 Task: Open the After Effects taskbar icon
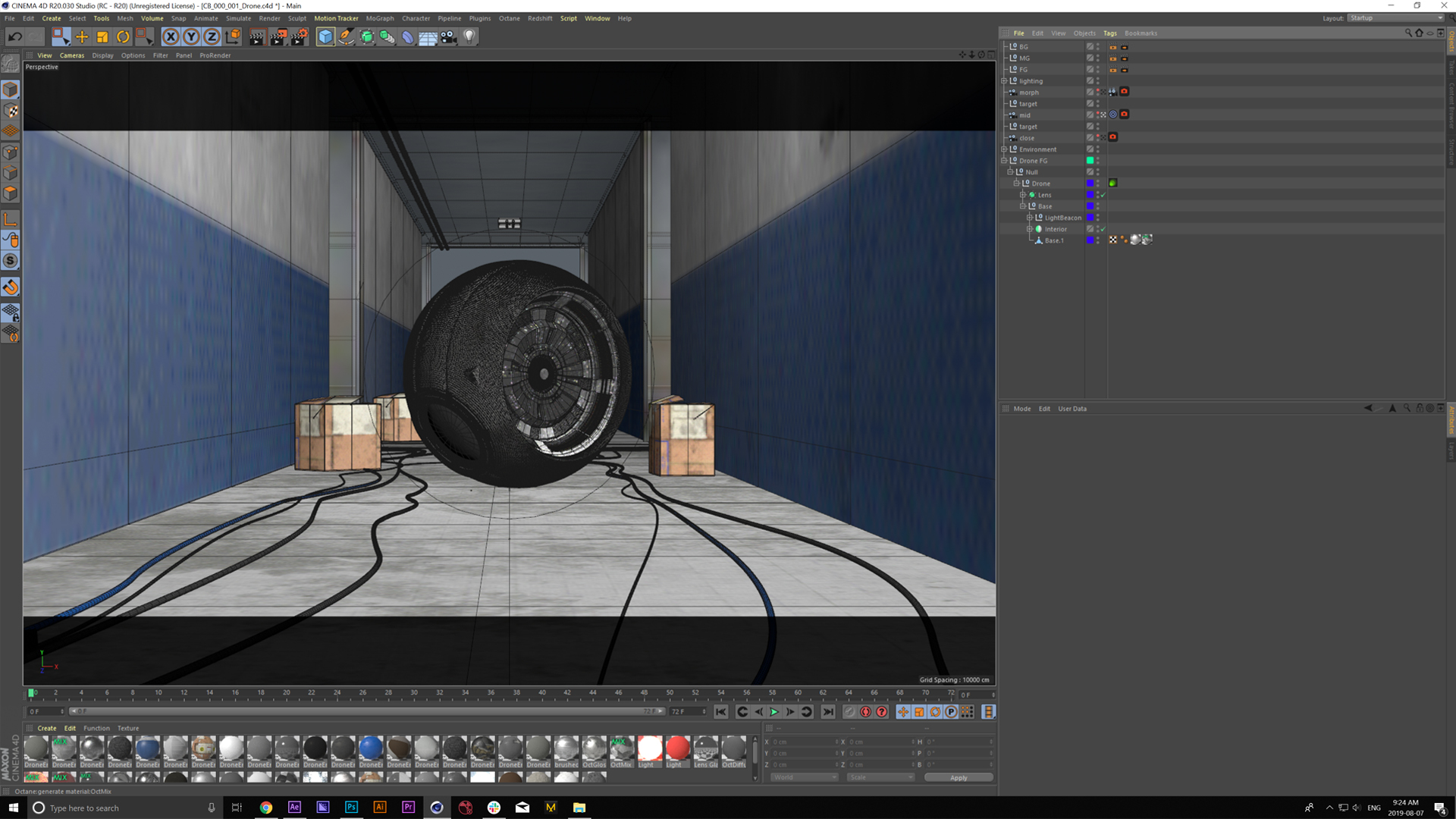tap(294, 808)
